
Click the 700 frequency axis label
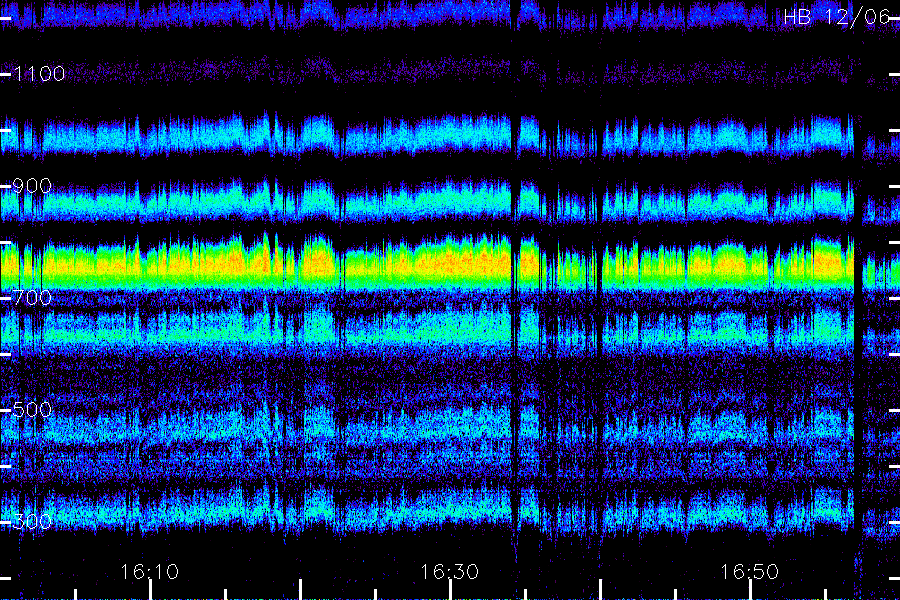coord(32,297)
